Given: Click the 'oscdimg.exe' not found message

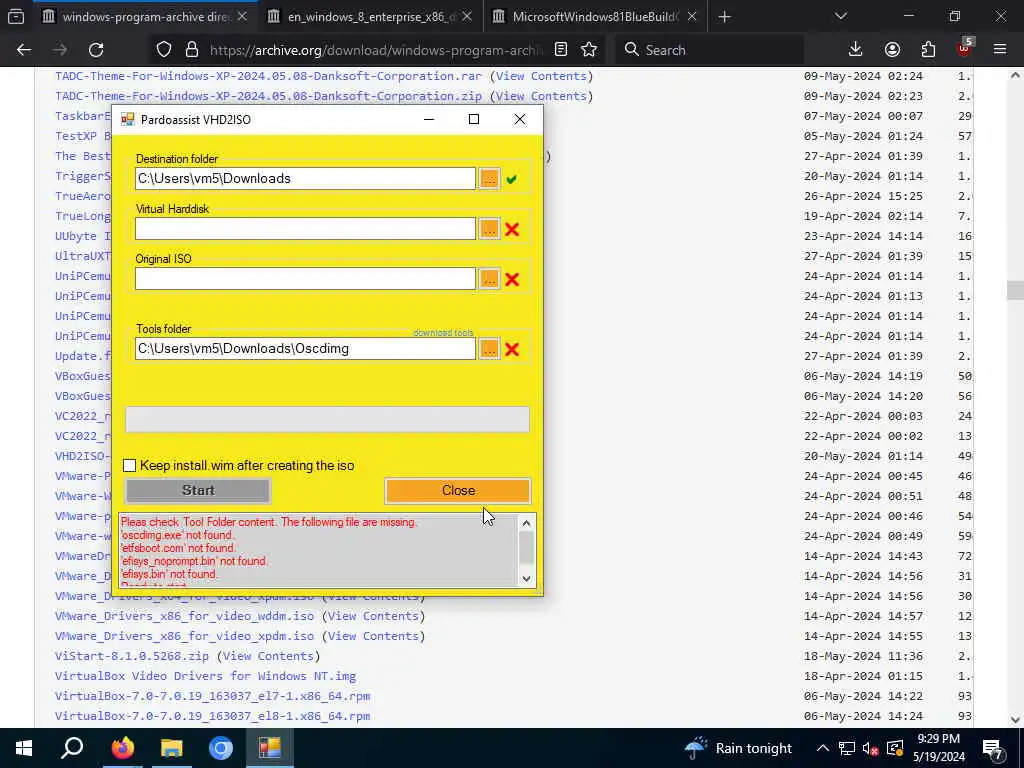Looking at the screenshot, I should [x=177, y=535].
